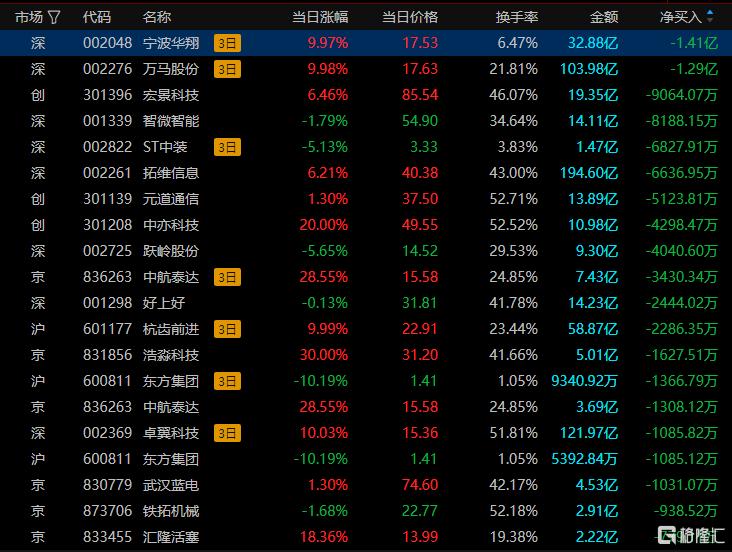Click the 194.60亿 amount for 拓维信息
The width and height of the screenshot is (732, 552).
click(589, 173)
